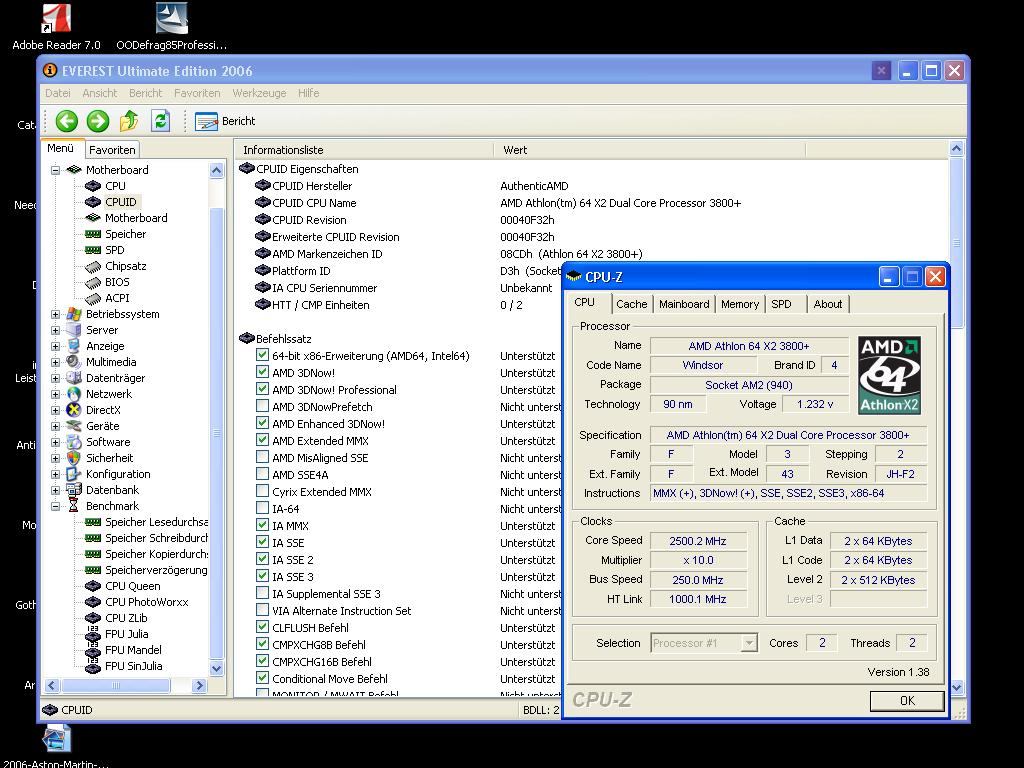The image size is (1024, 768).
Task: Go forward with the green right arrow
Action: 98,121
